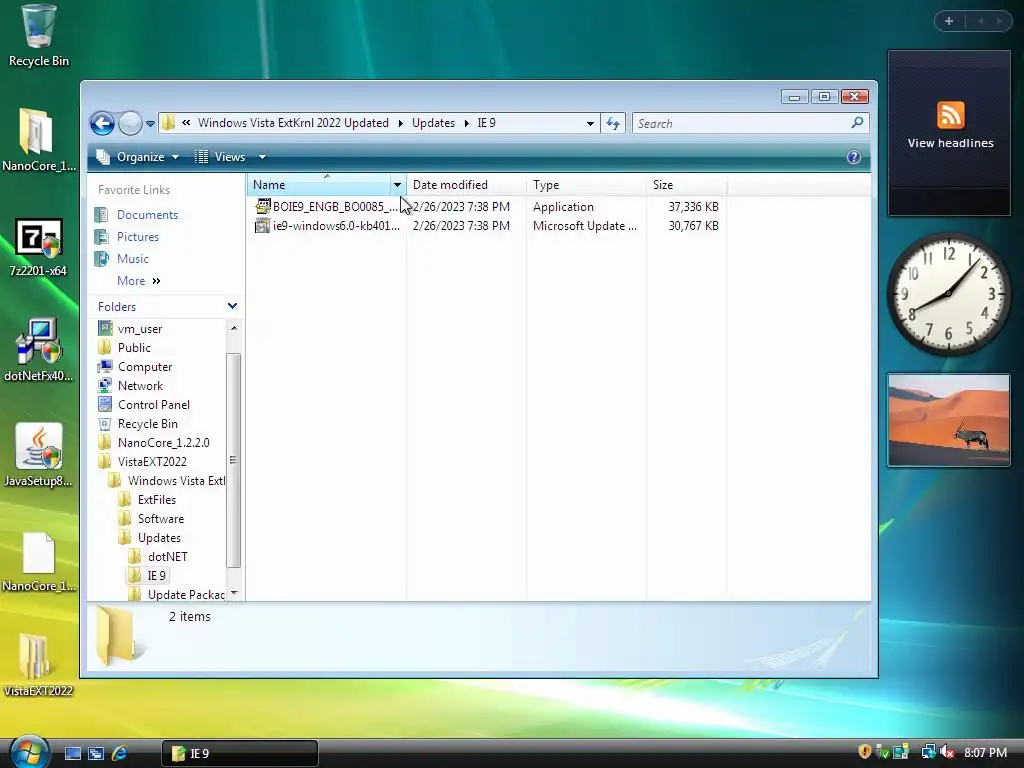
Task: Collapse the Folders pane chevron
Action: (x=232, y=306)
